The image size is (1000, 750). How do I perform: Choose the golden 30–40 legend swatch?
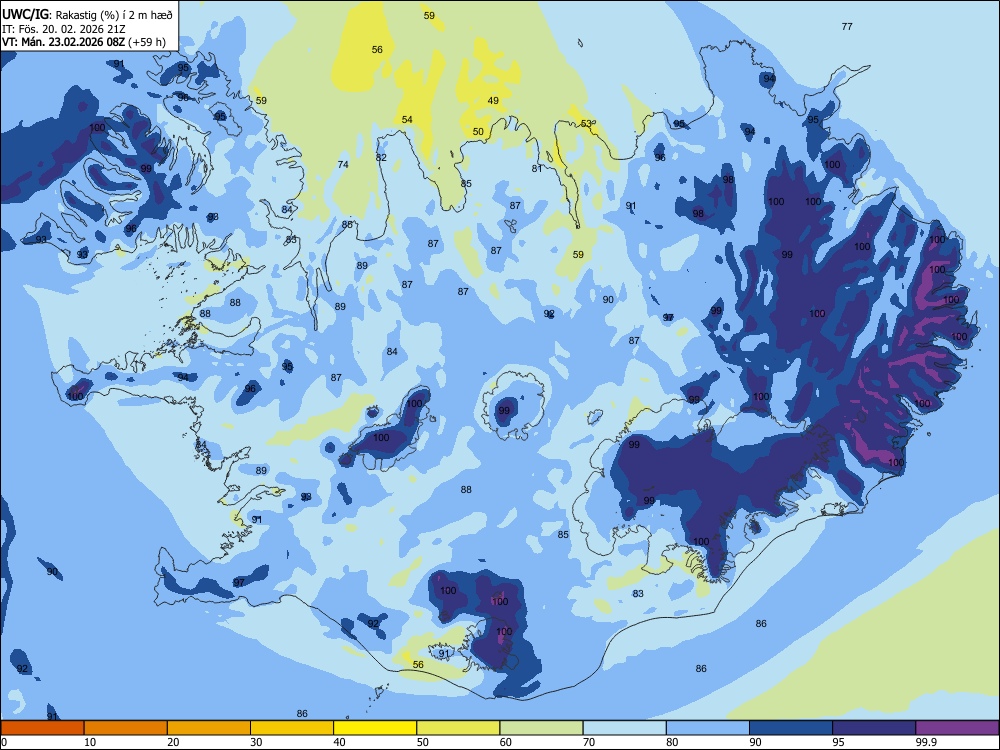pos(292,728)
